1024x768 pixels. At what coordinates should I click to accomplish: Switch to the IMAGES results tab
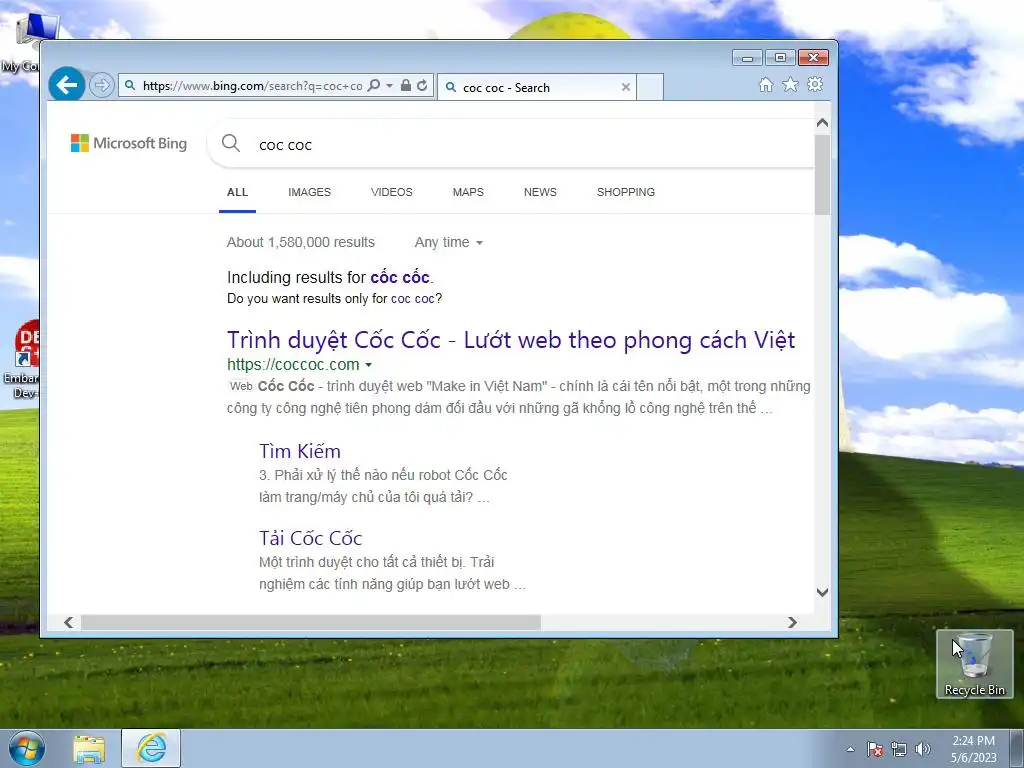point(310,192)
